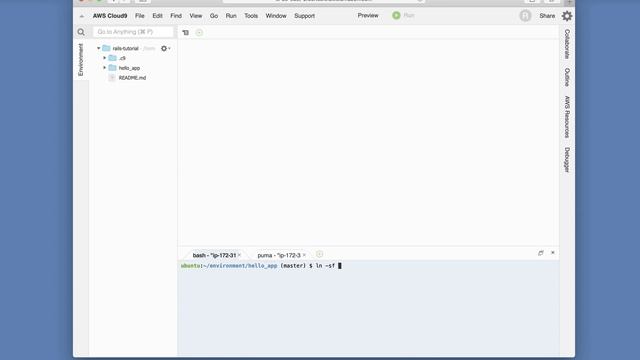The image size is (640, 360).
Task: Open the View menu
Action: pos(196,16)
